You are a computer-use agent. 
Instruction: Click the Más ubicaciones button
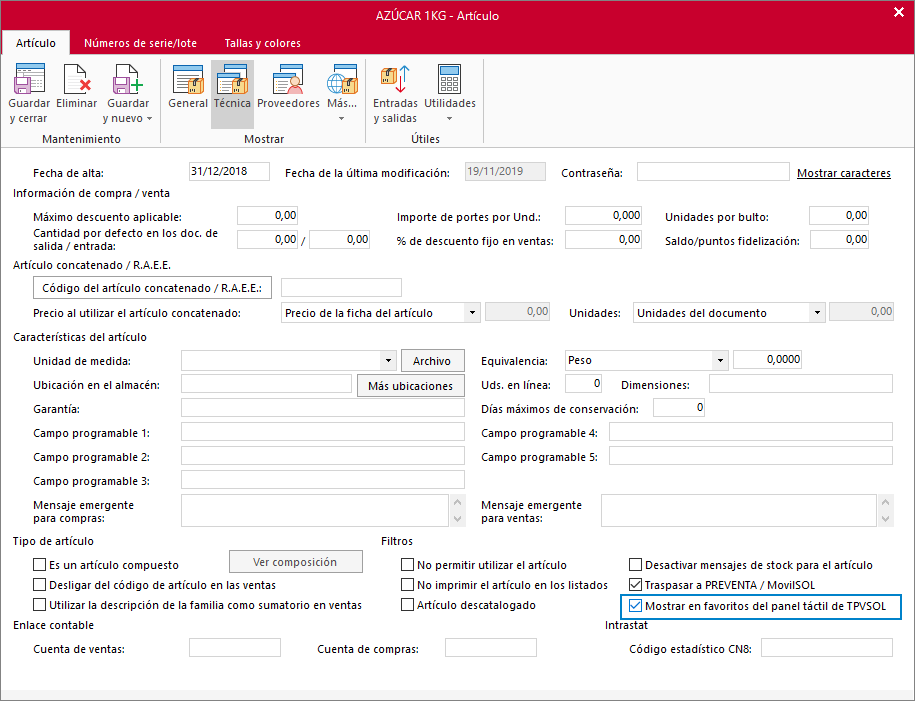411,385
